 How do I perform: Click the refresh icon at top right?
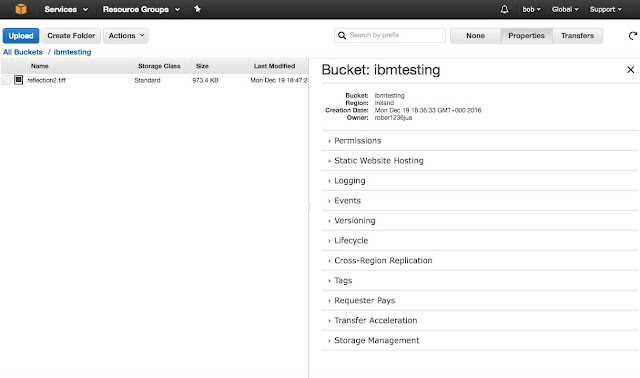point(633,36)
